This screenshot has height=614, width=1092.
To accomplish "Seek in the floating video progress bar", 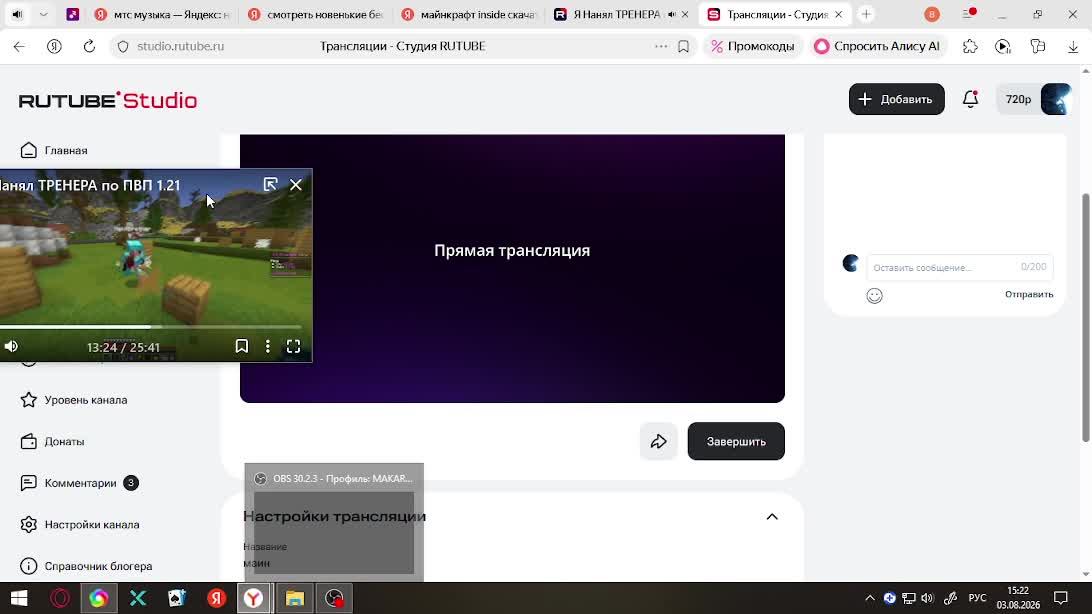I will tap(150, 326).
